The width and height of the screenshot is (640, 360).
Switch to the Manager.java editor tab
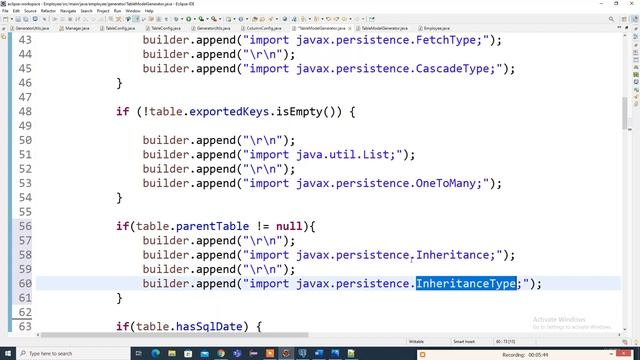[74, 28]
